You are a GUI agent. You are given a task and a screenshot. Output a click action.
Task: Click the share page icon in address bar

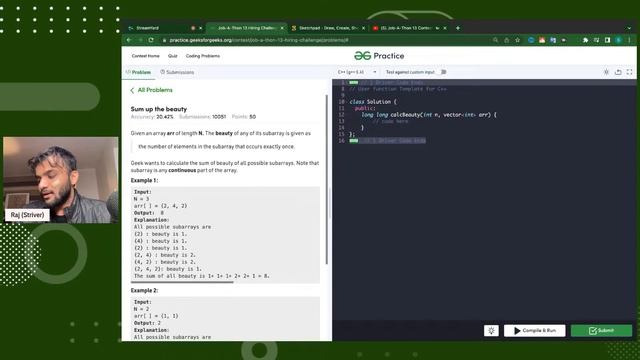click(507, 40)
